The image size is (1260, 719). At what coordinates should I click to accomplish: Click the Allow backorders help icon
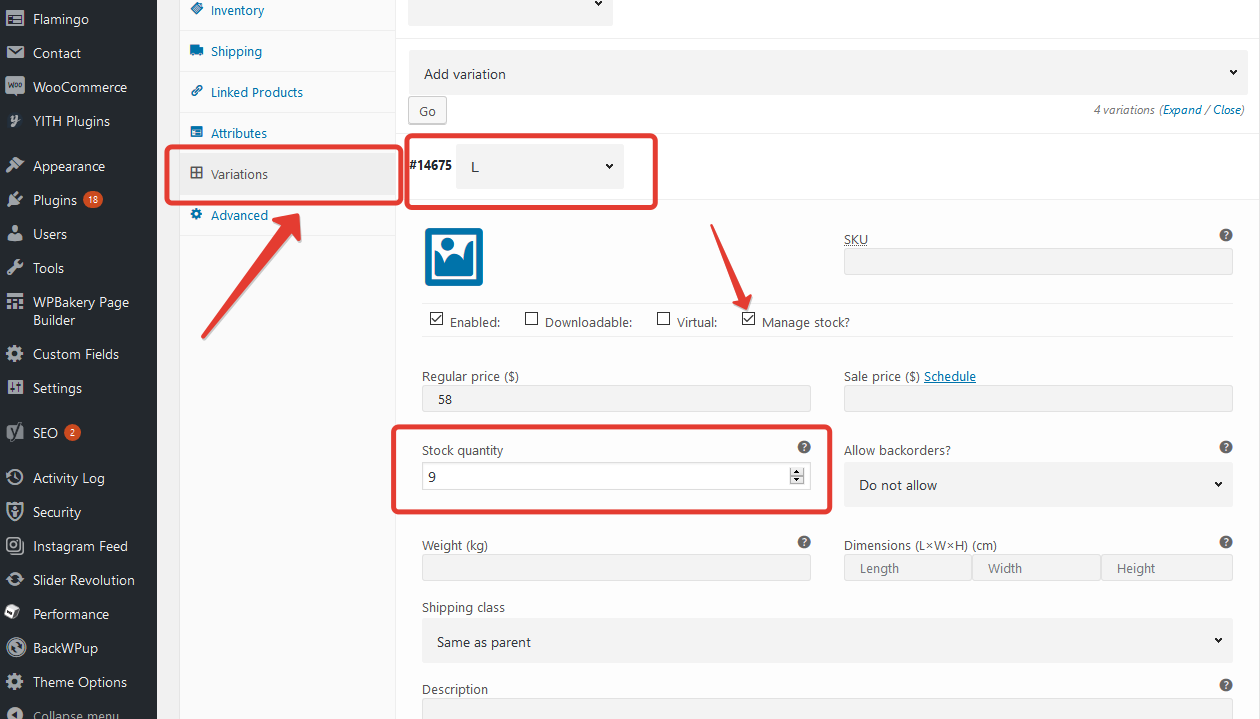1225,447
